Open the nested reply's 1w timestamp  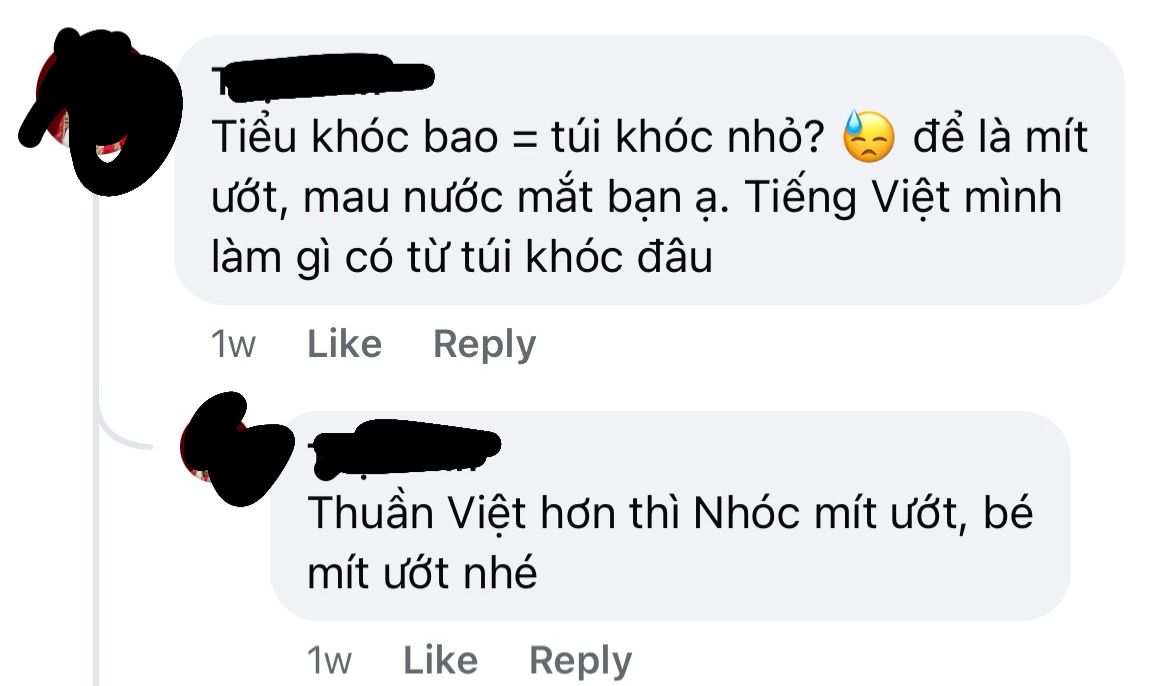329,661
